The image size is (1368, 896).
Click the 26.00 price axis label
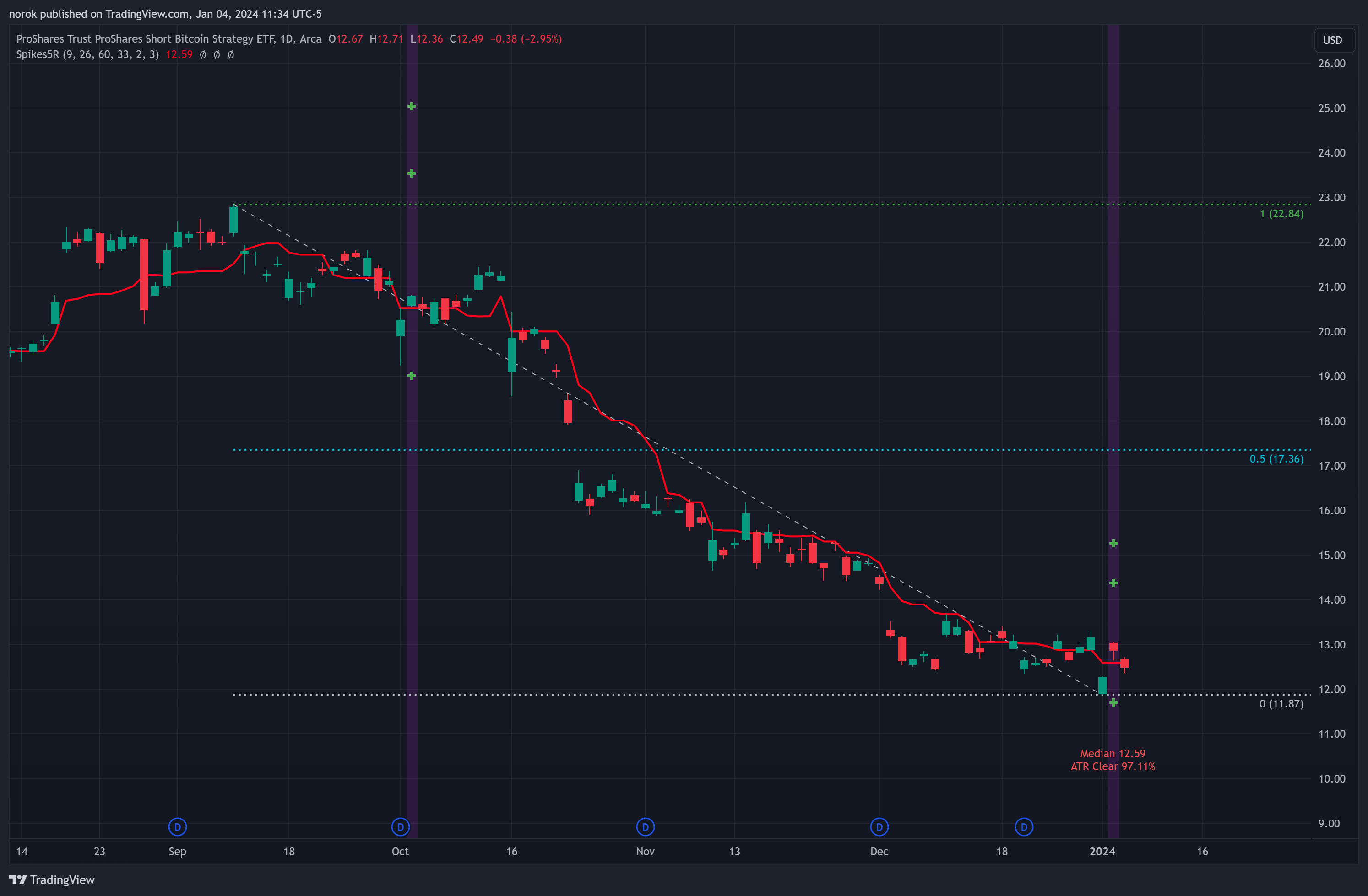1332,64
